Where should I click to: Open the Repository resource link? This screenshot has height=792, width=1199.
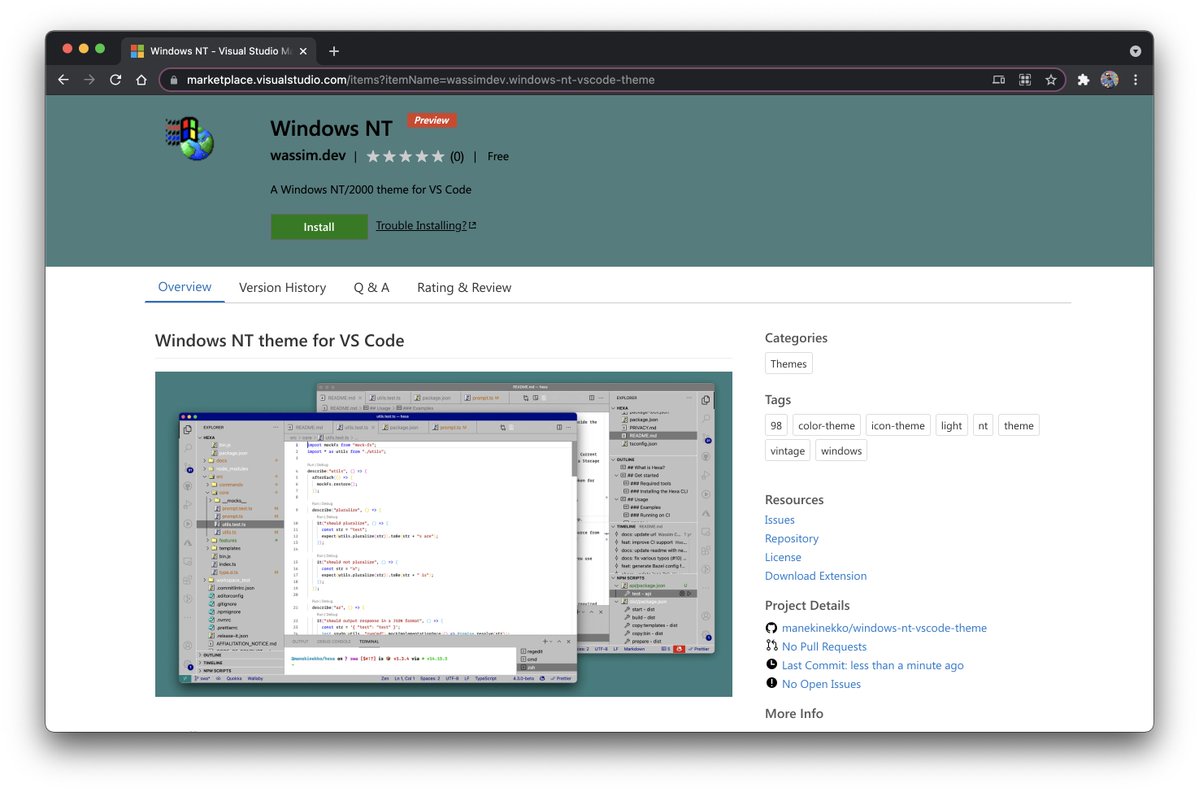click(x=791, y=538)
